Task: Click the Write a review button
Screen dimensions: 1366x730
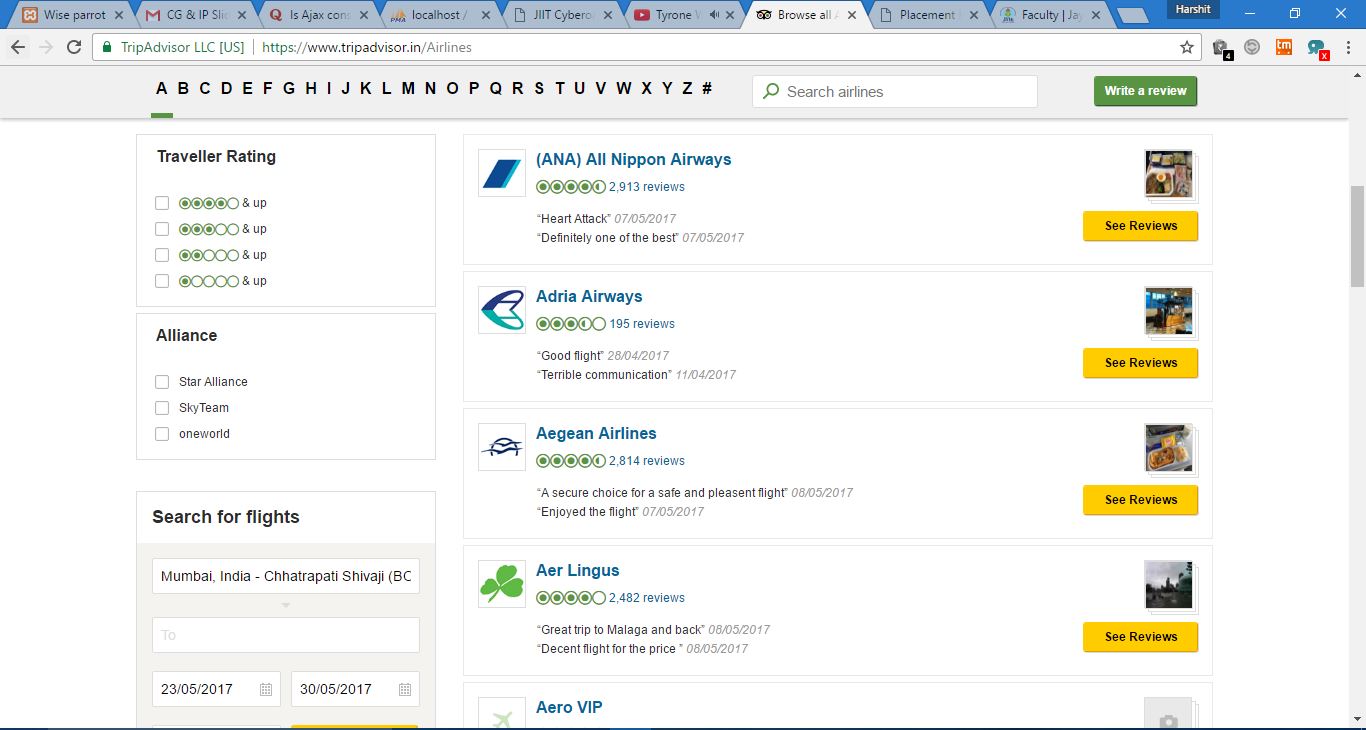Action: (x=1145, y=91)
